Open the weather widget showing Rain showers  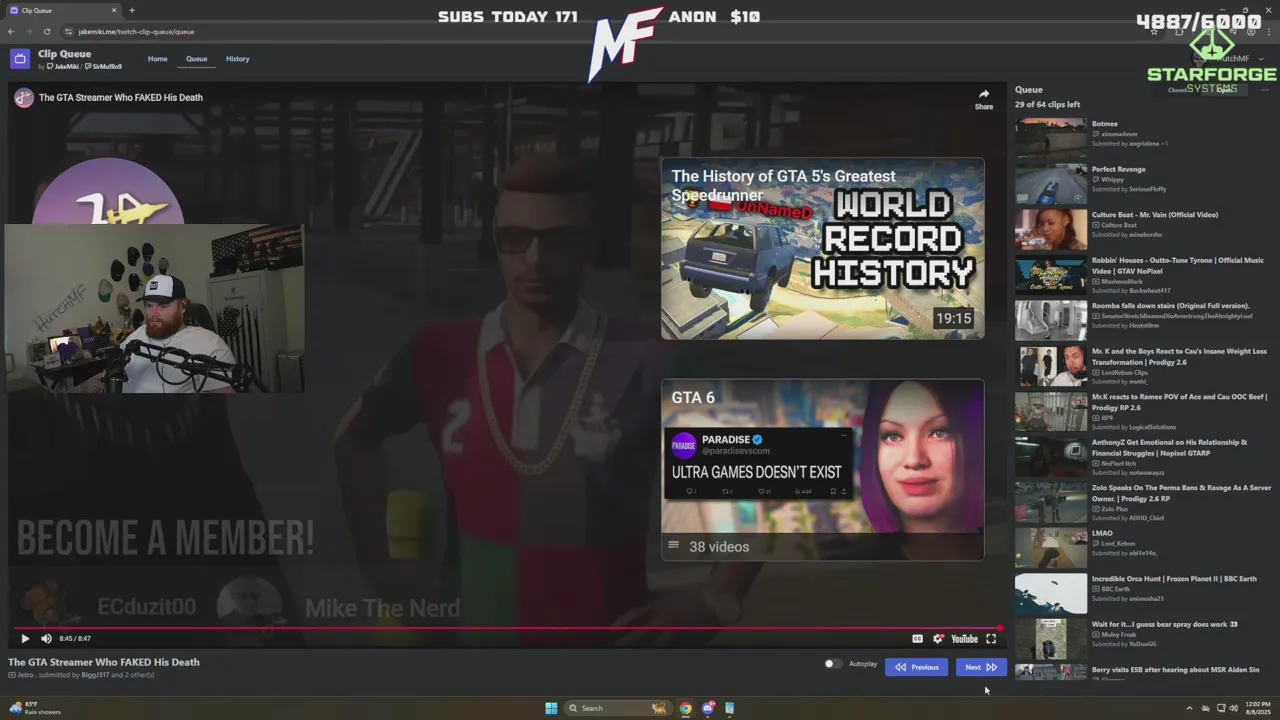click(x=35, y=708)
